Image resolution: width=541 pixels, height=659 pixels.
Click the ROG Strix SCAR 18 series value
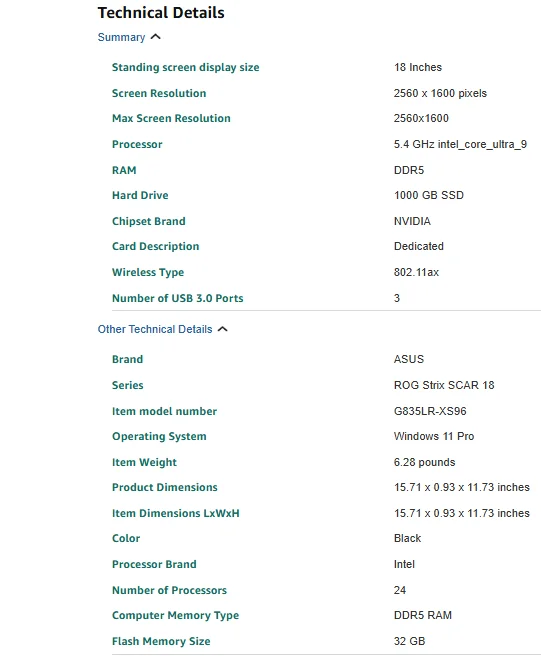[x=444, y=385]
